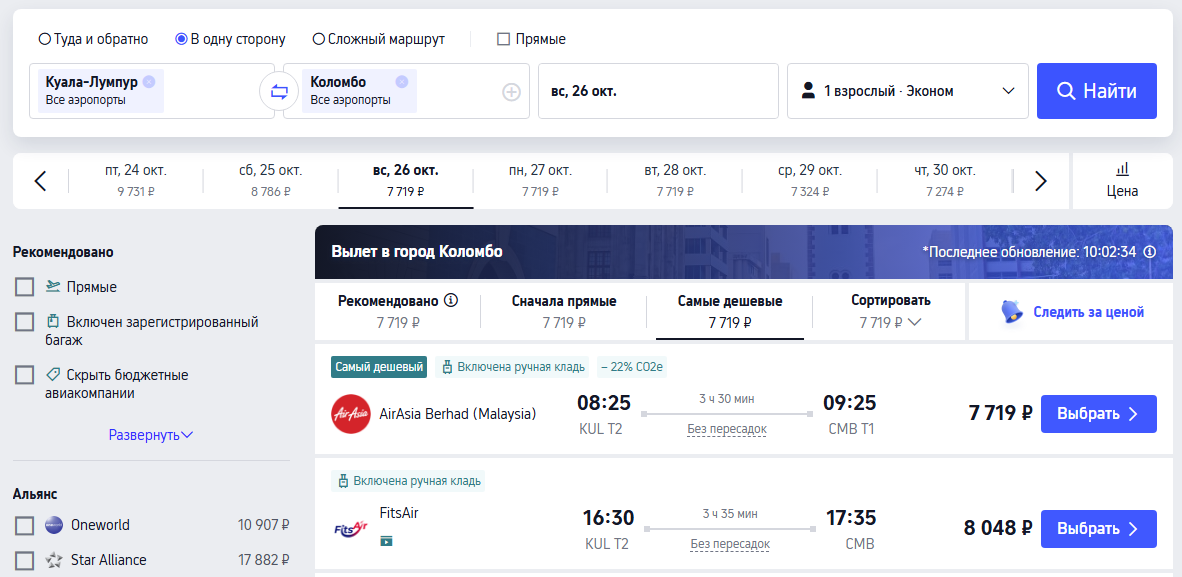Open the Цена price chart icon
Image resolution: width=1182 pixels, height=577 pixels.
click(1122, 180)
